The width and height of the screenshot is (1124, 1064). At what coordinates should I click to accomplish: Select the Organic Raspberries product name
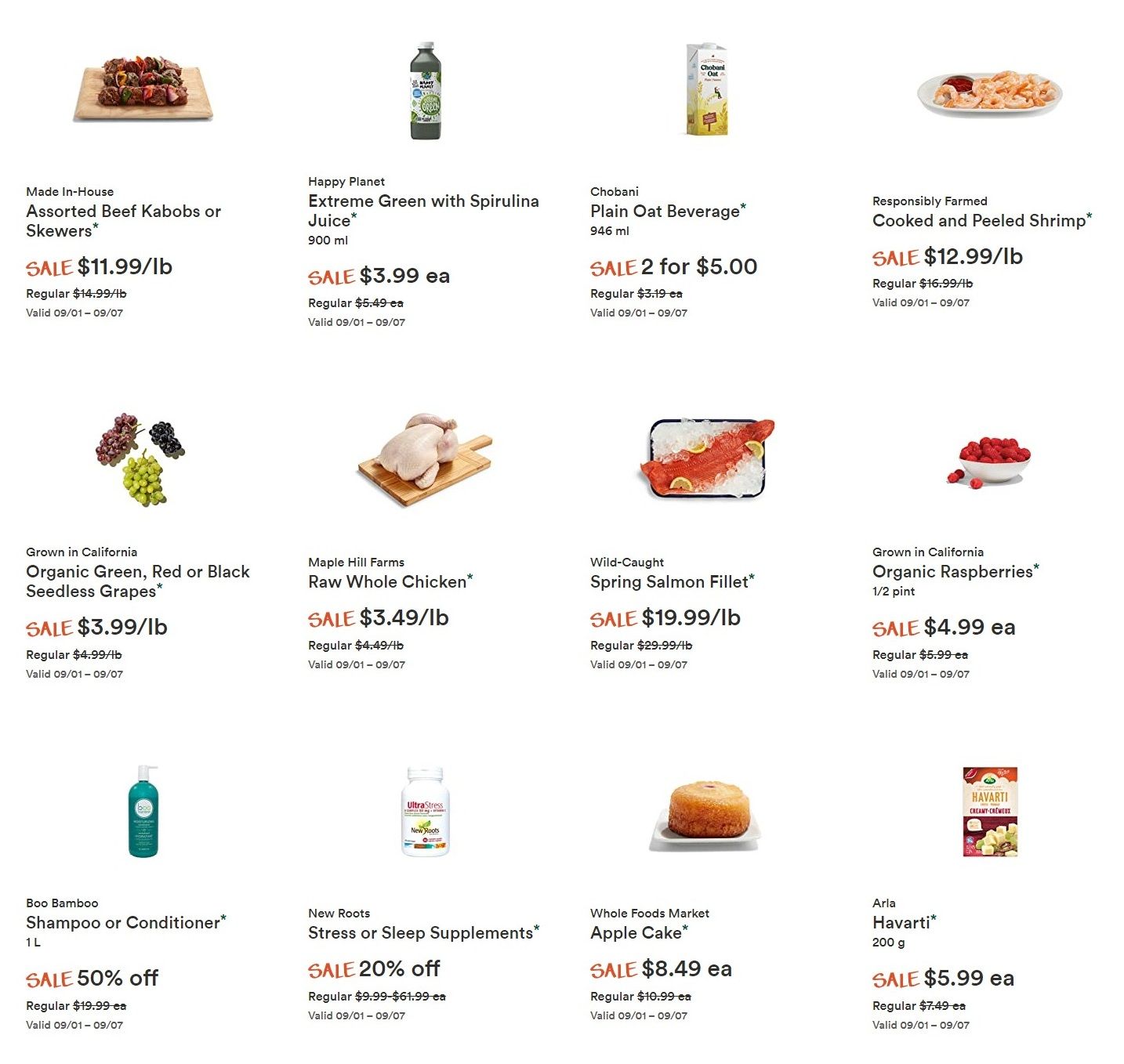(953, 572)
